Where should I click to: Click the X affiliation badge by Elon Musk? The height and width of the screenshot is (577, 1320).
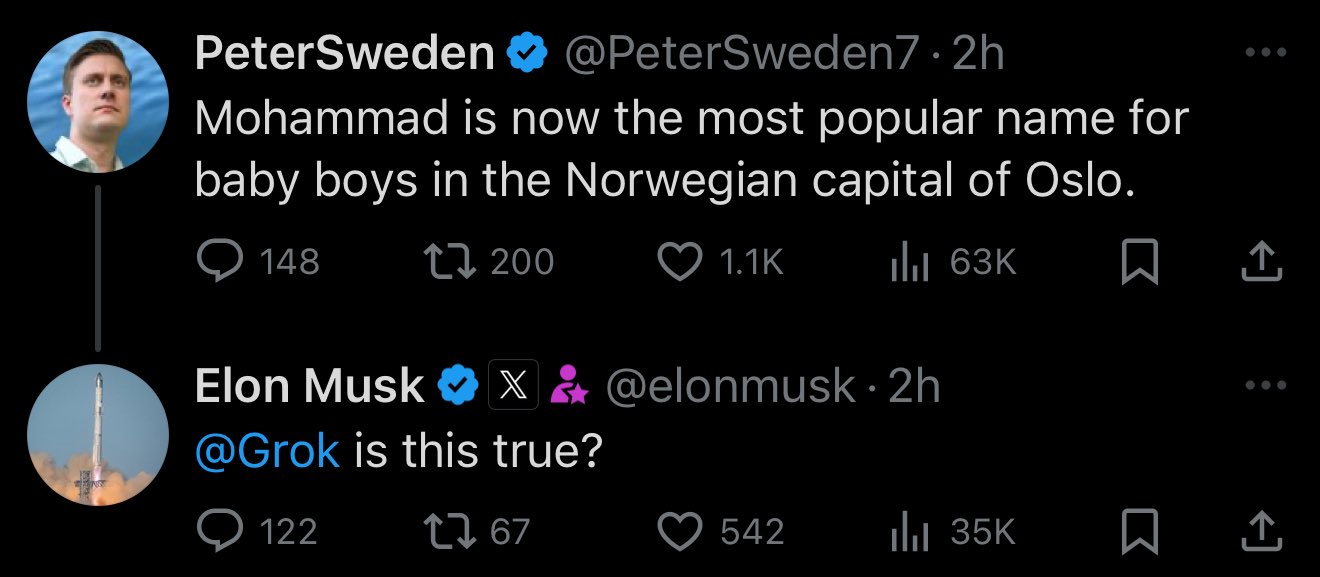click(514, 386)
